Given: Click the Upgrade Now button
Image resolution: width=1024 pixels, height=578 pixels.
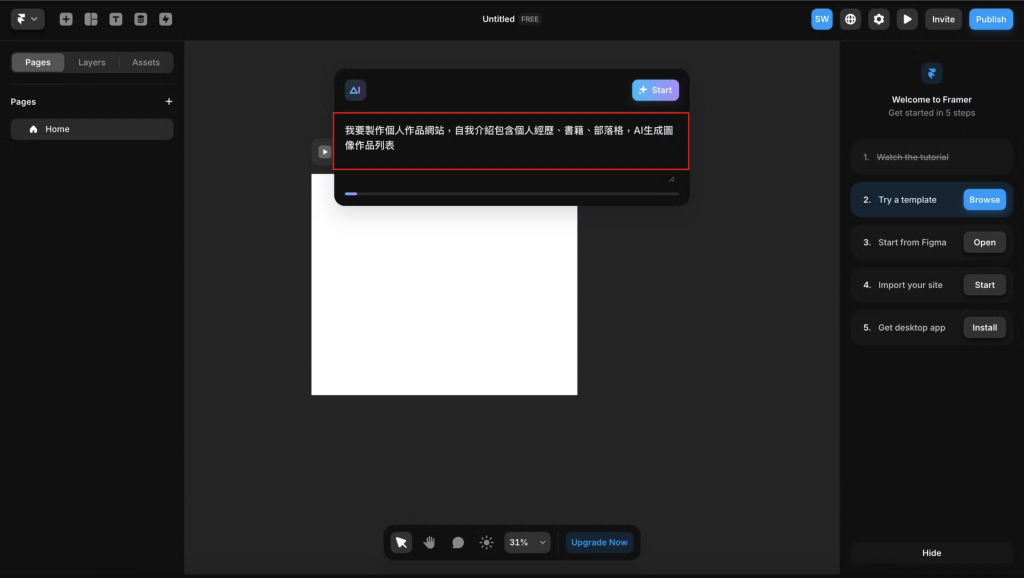Looking at the screenshot, I should click(x=599, y=542).
